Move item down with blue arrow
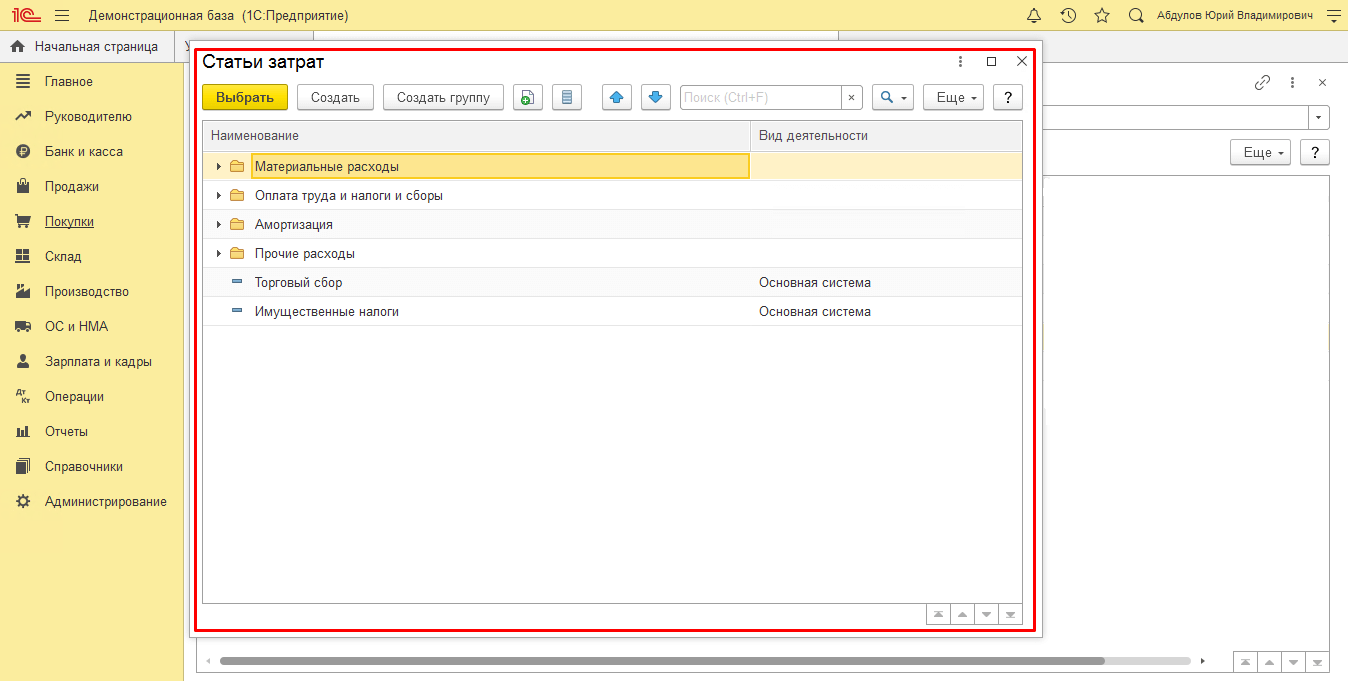The image size is (1348, 681). tap(655, 97)
